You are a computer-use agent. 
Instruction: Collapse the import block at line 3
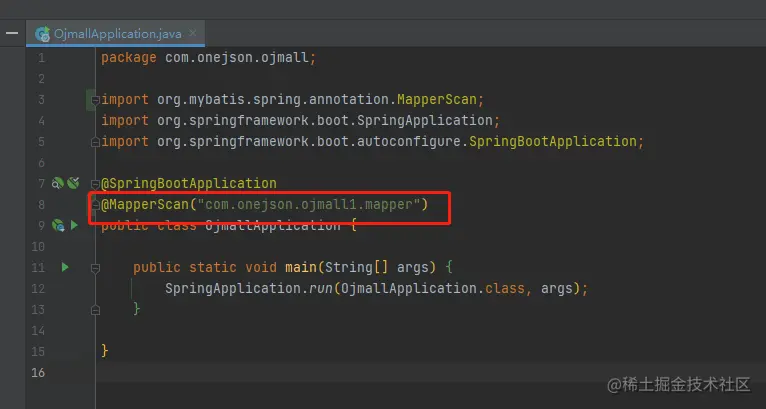click(96, 100)
